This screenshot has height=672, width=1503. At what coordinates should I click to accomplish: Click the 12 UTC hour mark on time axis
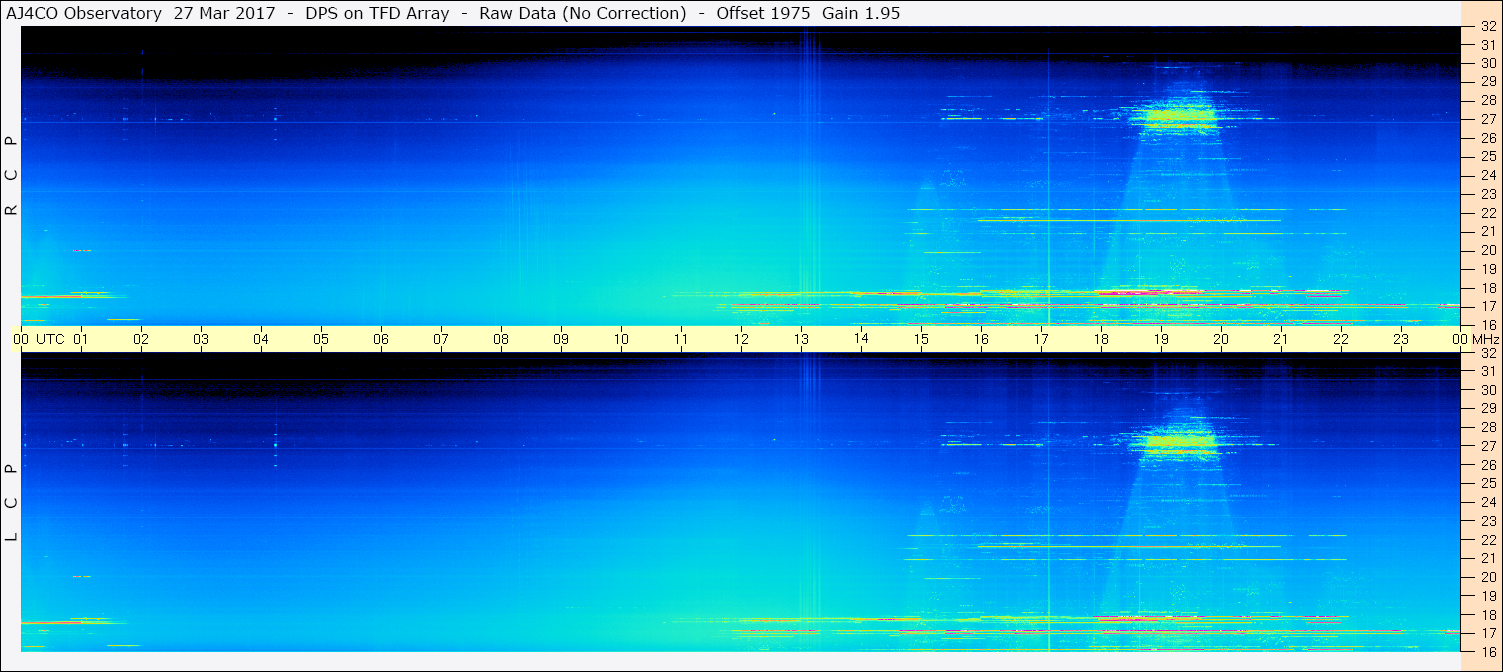[x=741, y=339]
